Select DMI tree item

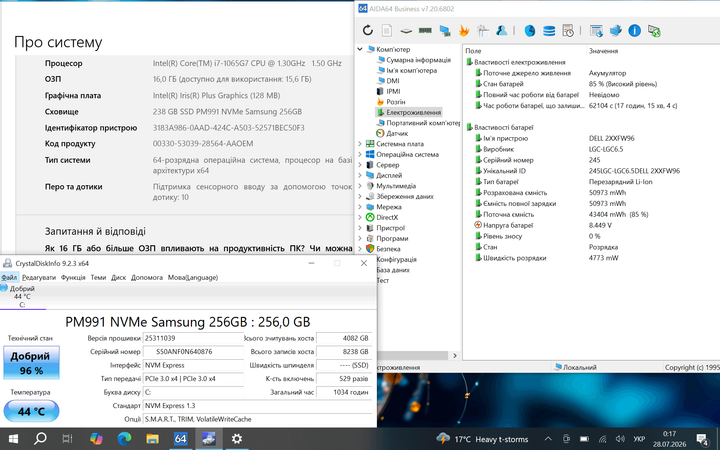[x=393, y=81]
